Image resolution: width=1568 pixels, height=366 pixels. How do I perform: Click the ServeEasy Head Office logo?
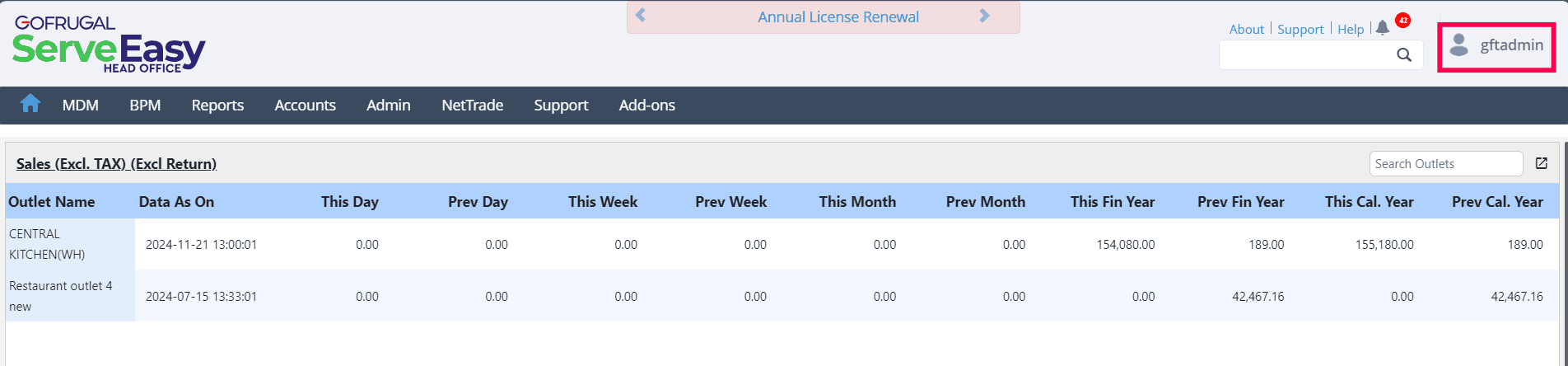[109, 46]
